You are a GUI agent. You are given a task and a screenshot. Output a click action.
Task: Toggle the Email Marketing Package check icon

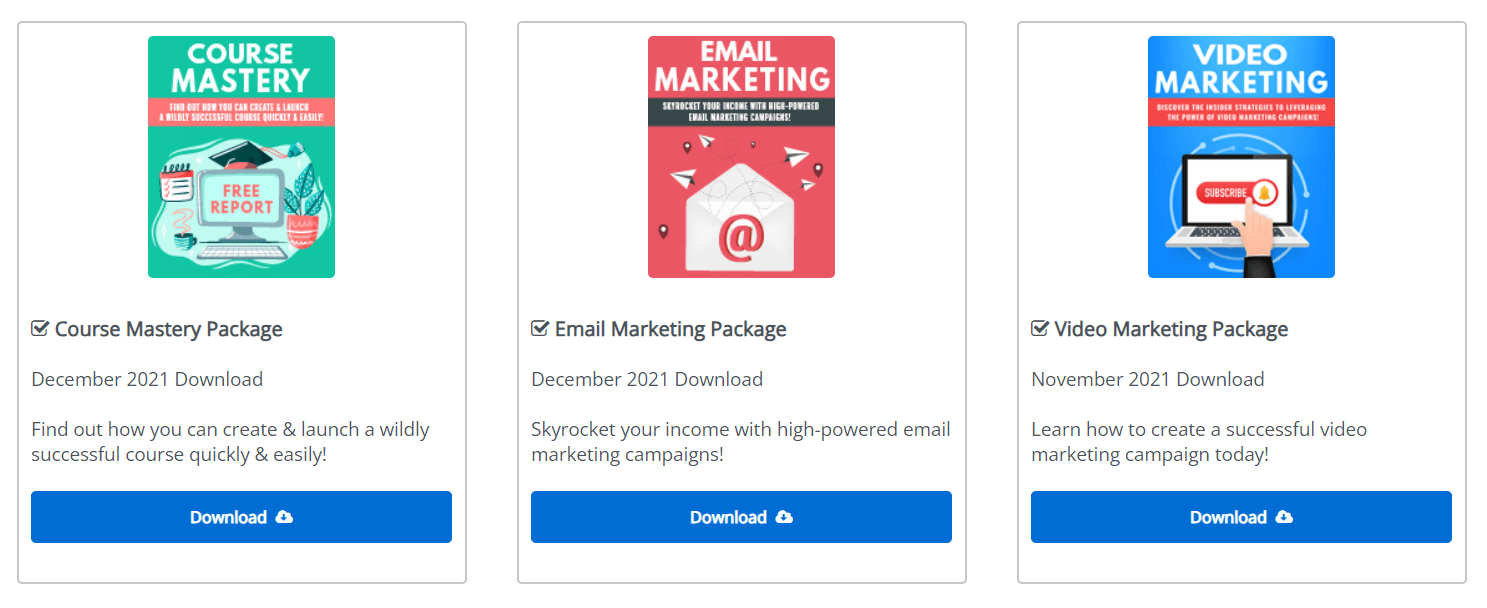(x=540, y=328)
